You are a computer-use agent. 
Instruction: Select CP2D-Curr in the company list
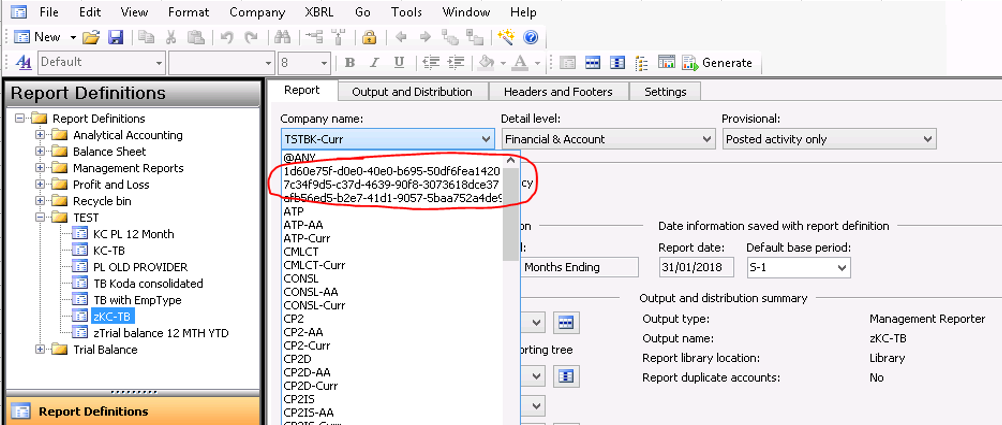[392, 385]
